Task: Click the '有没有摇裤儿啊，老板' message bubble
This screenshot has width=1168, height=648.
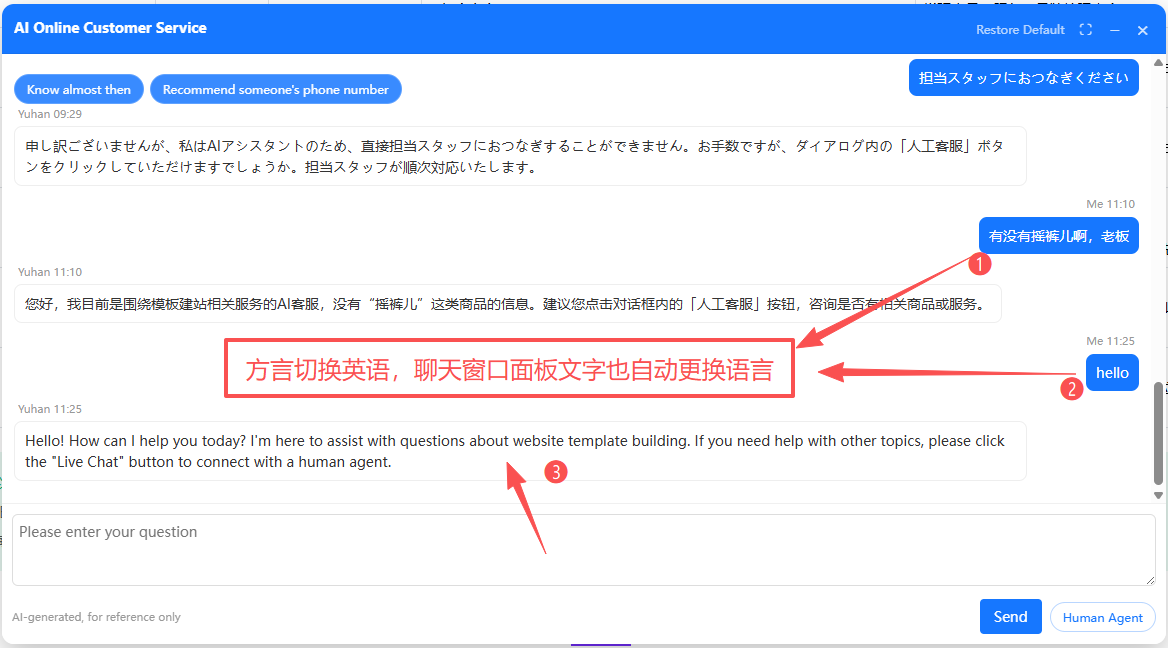Action: [1058, 236]
